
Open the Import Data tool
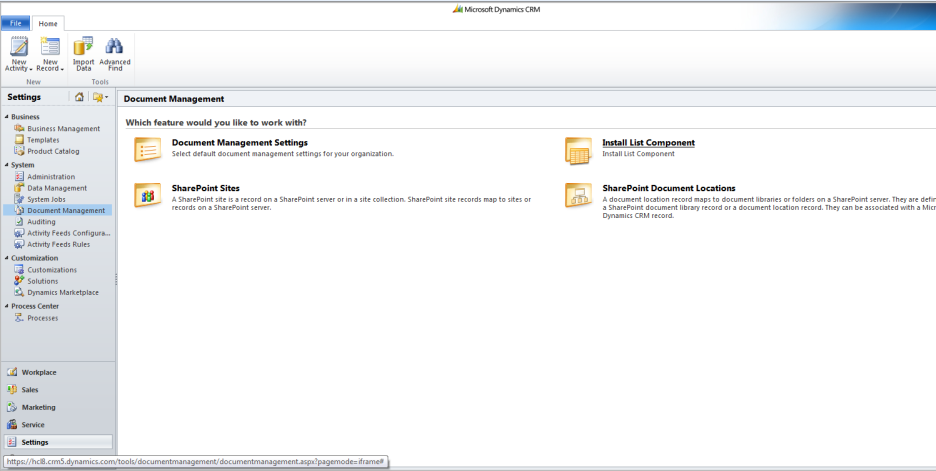click(84, 47)
